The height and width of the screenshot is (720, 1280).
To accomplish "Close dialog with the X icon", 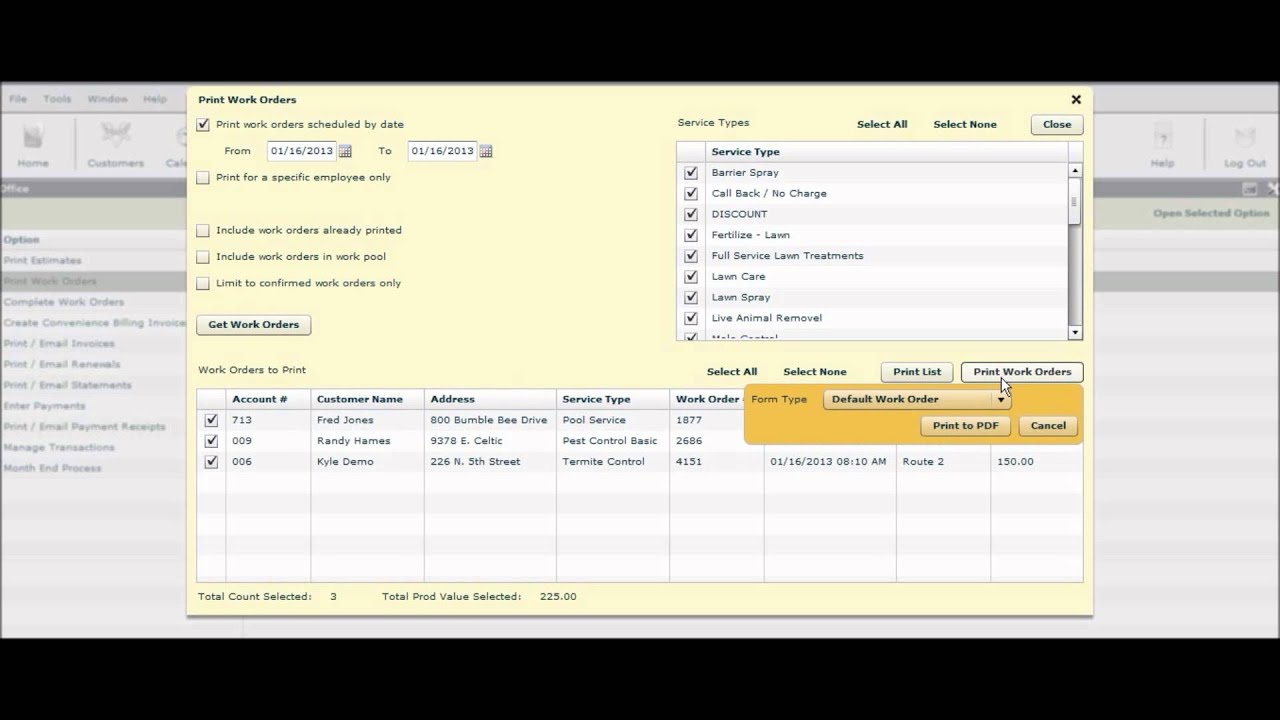I will tap(1076, 100).
